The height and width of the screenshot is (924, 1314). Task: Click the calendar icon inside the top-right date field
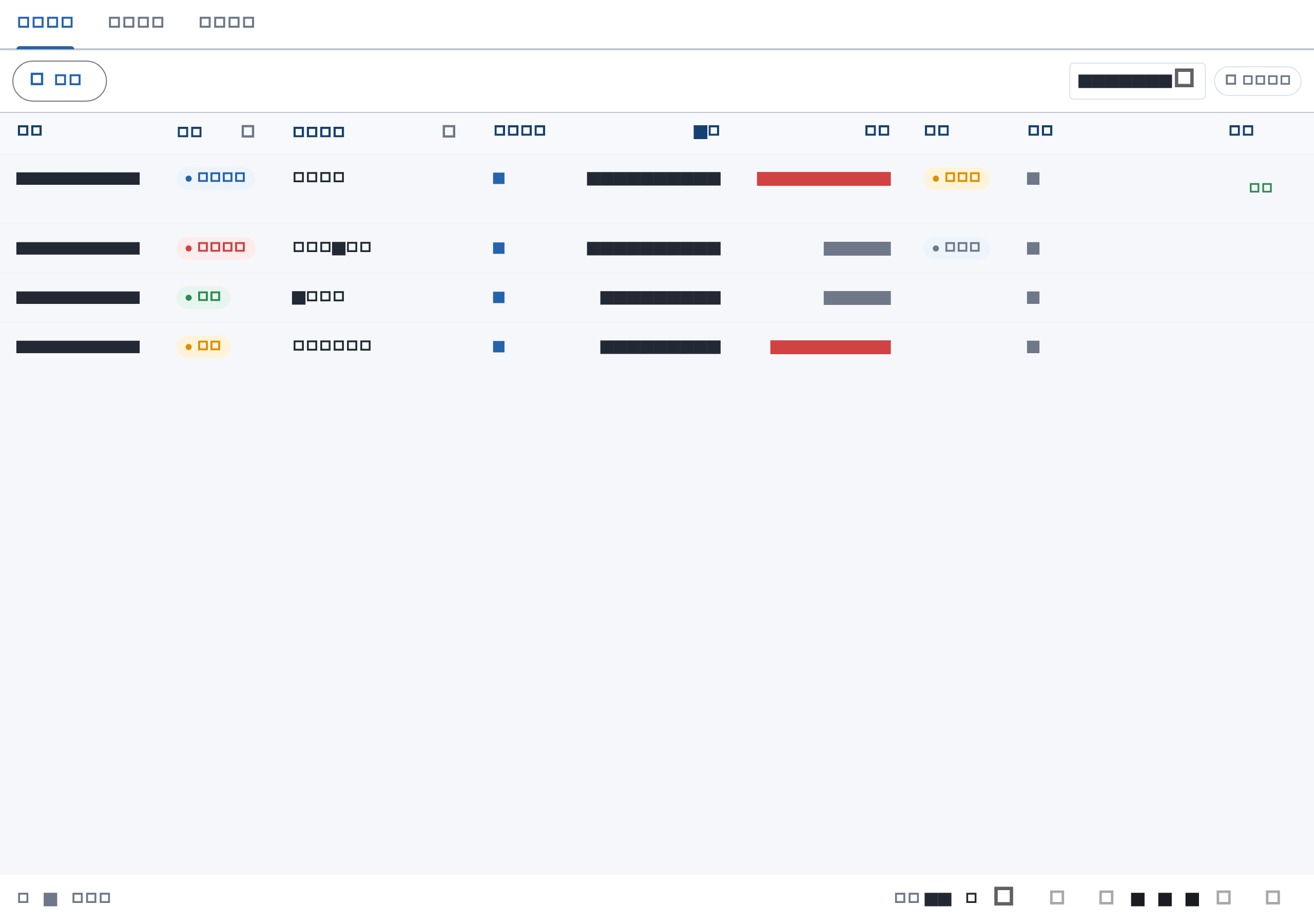pyautogui.click(x=1184, y=78)
